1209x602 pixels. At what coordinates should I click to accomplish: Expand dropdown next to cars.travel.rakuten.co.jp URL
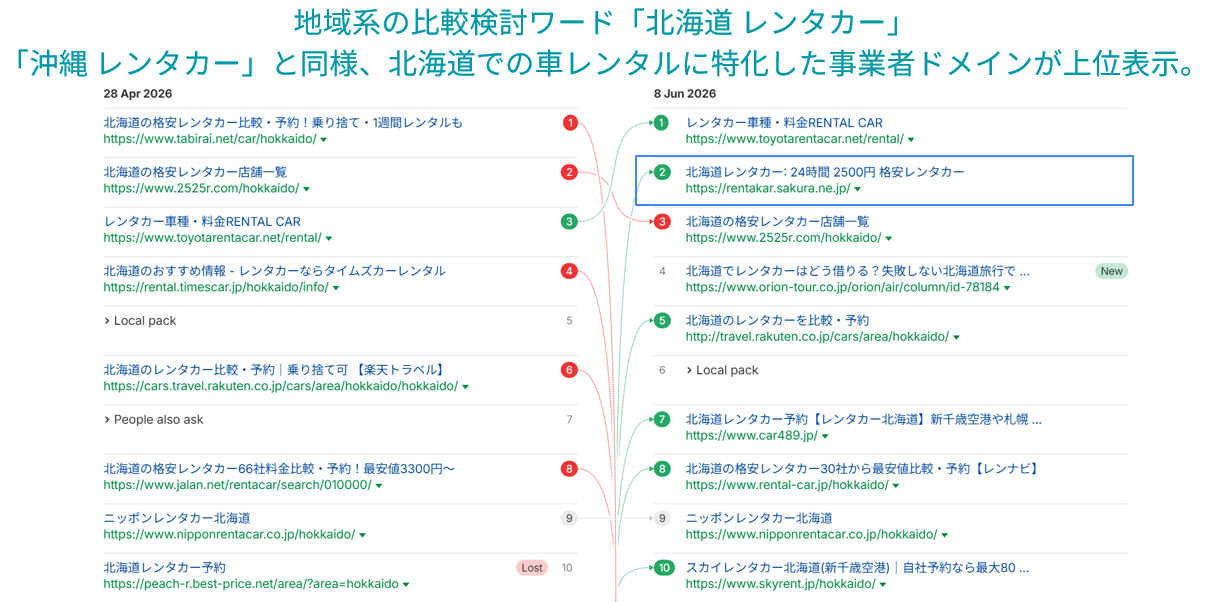coord(466,387)
